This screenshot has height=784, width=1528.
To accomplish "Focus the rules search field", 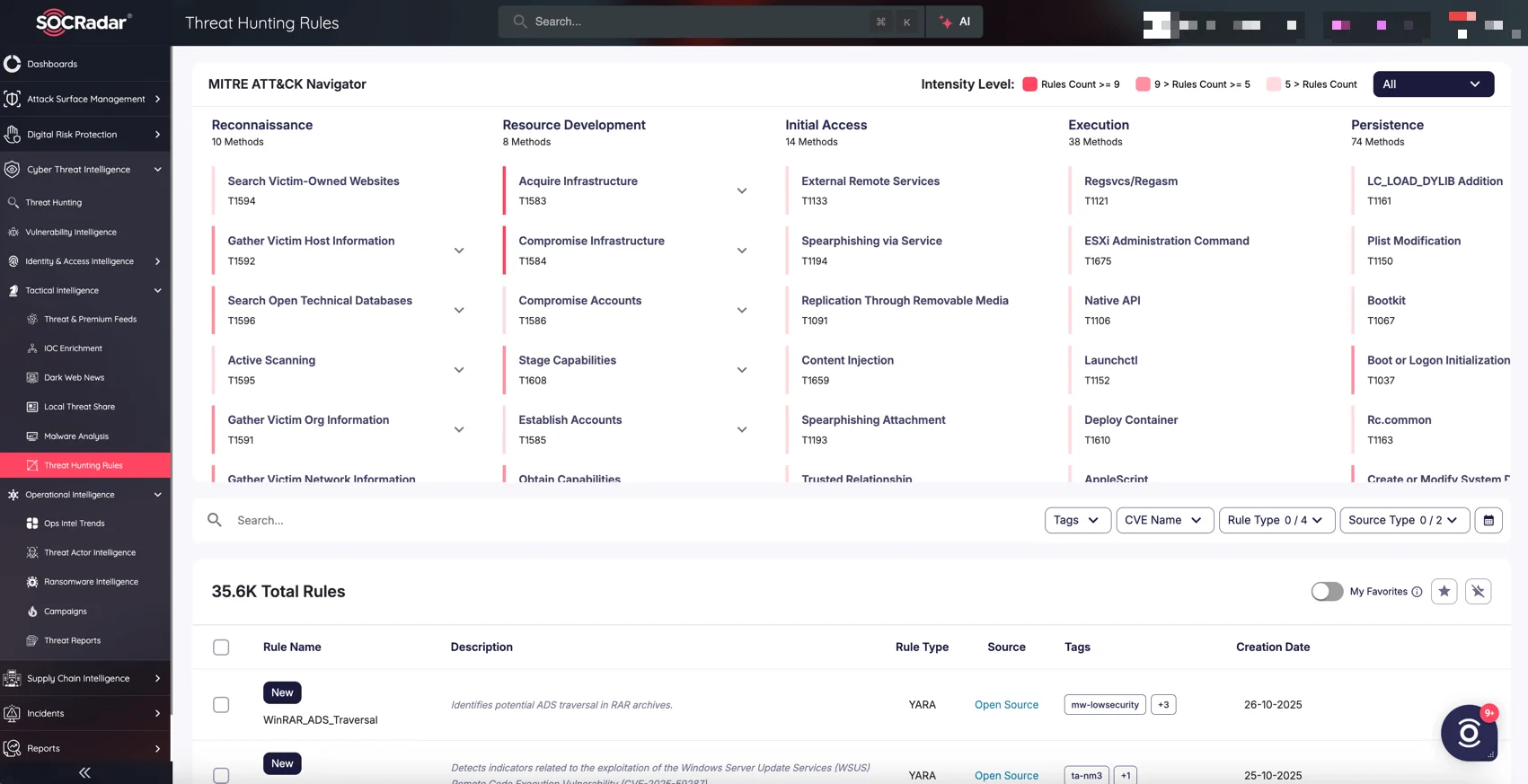I will click(620, 520).
